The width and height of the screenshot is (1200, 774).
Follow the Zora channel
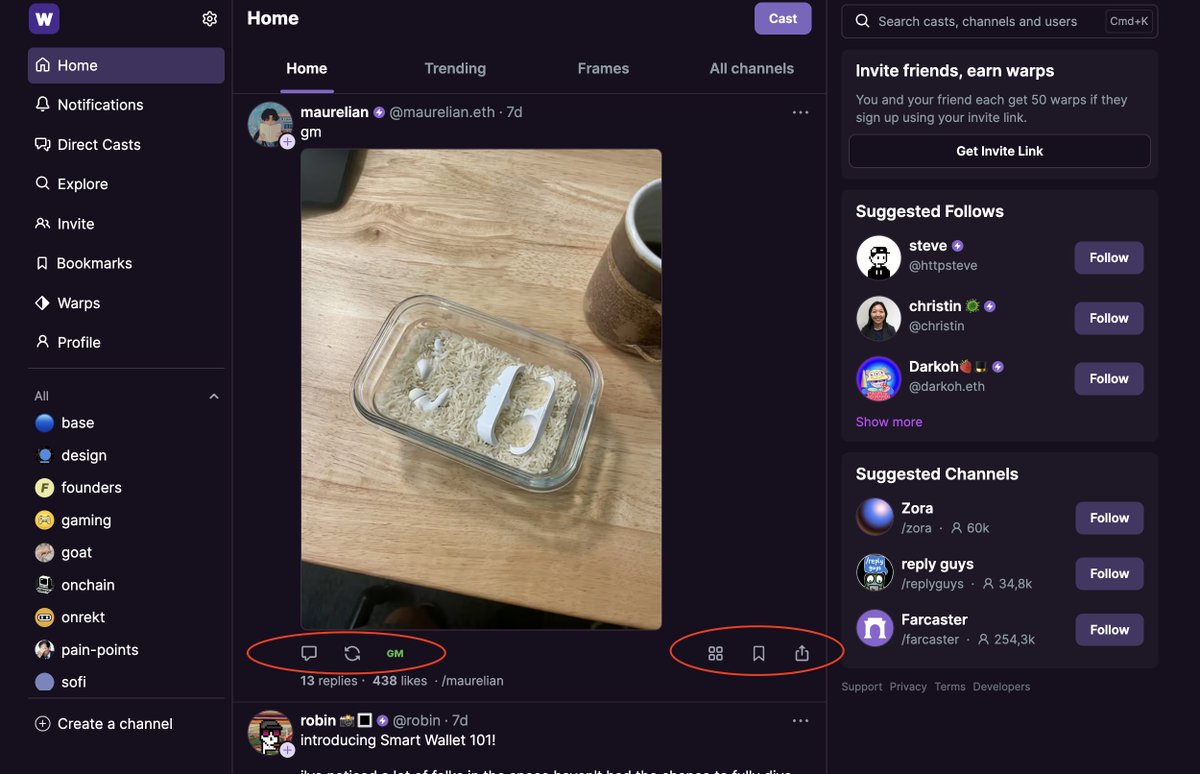tap(1109, 518)
